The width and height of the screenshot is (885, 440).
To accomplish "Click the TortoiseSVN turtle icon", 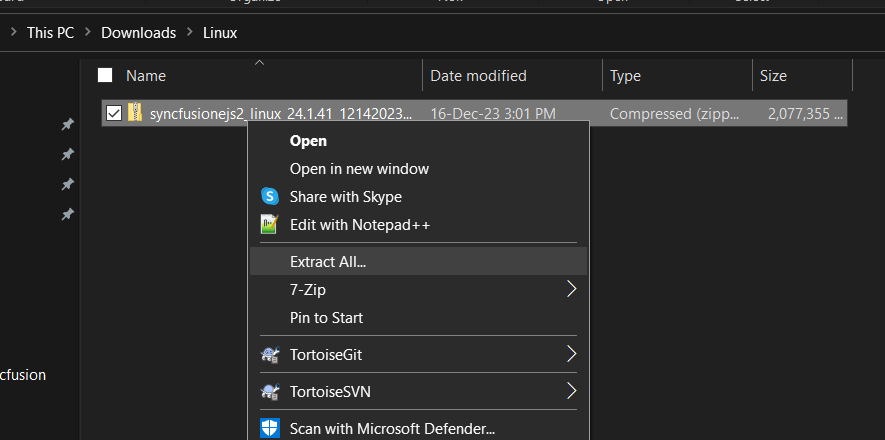I will [269, 391].
